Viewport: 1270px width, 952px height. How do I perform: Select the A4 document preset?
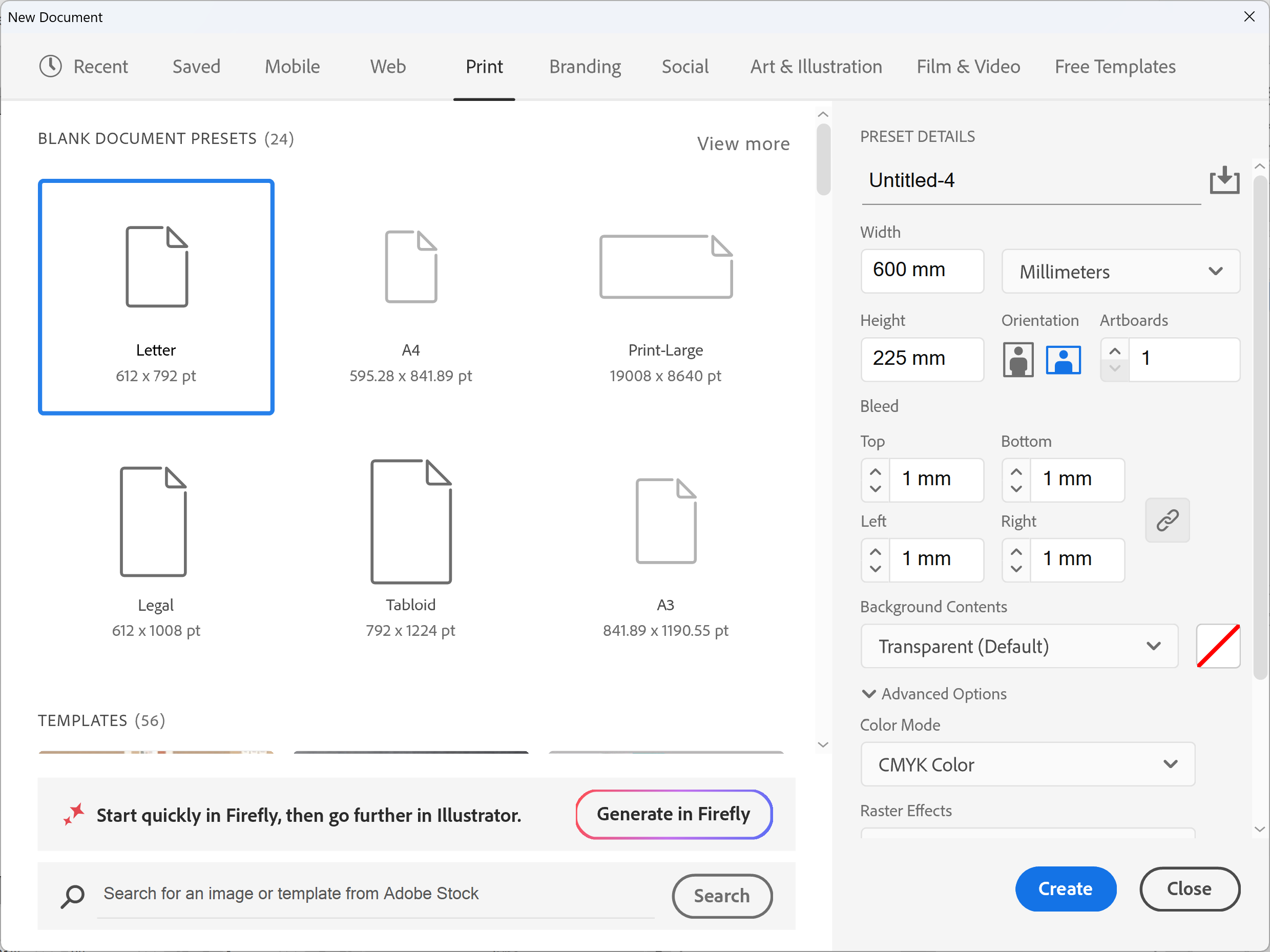410,297
